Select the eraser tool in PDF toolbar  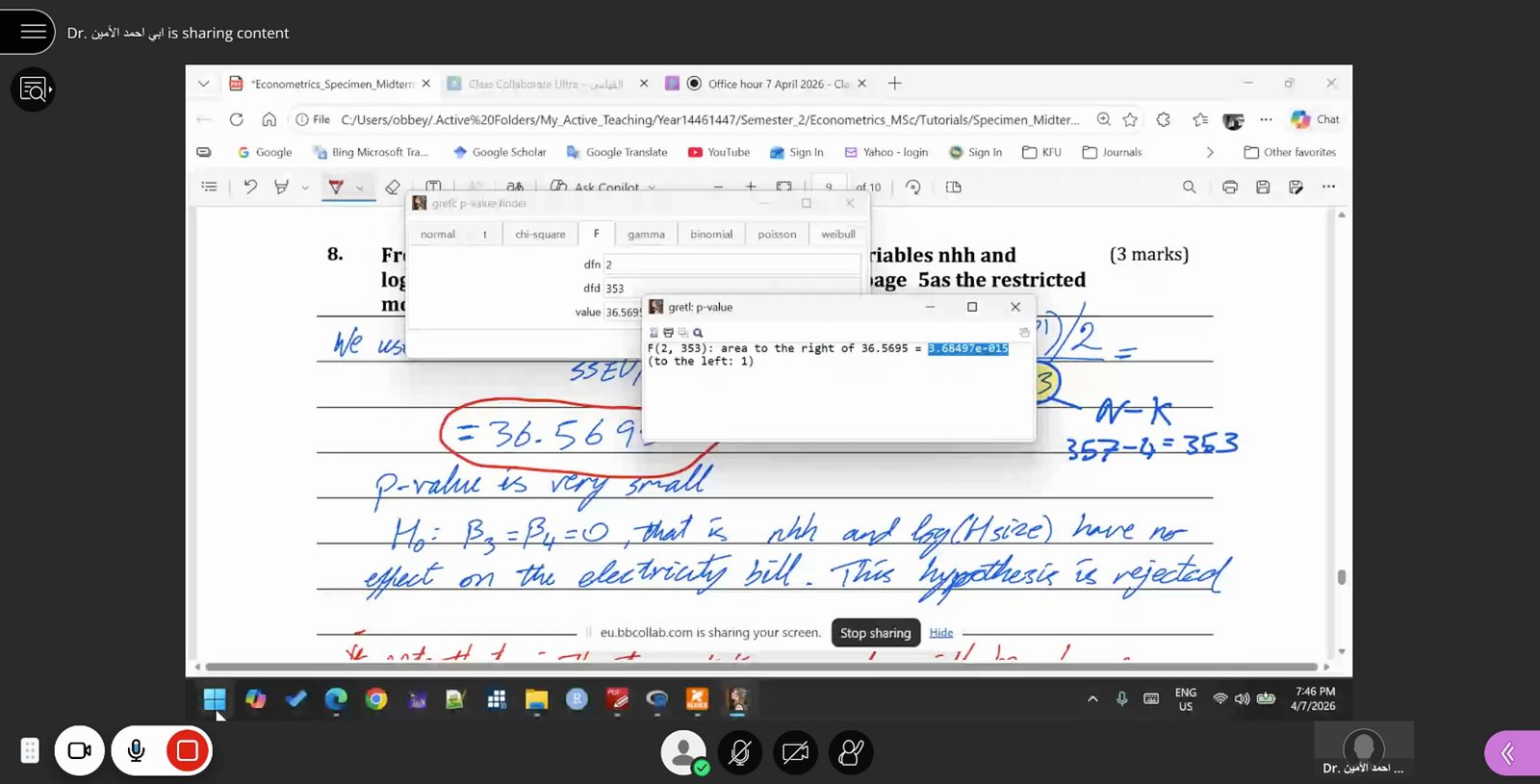(392, 187)
